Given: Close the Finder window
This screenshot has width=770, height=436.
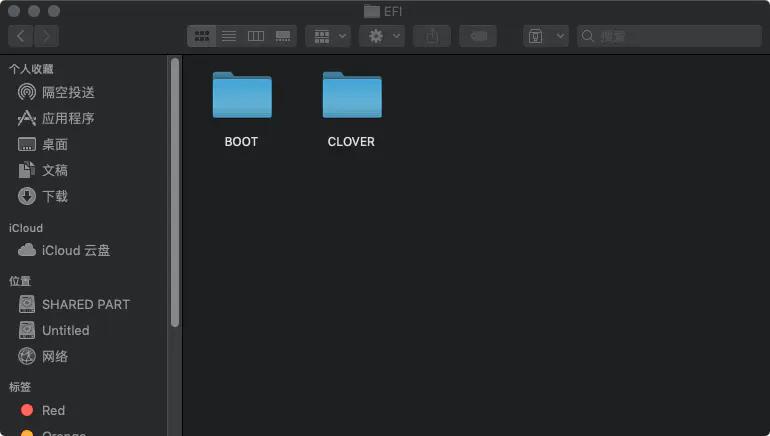Looking at the screenshot, I should click(14, 11).
